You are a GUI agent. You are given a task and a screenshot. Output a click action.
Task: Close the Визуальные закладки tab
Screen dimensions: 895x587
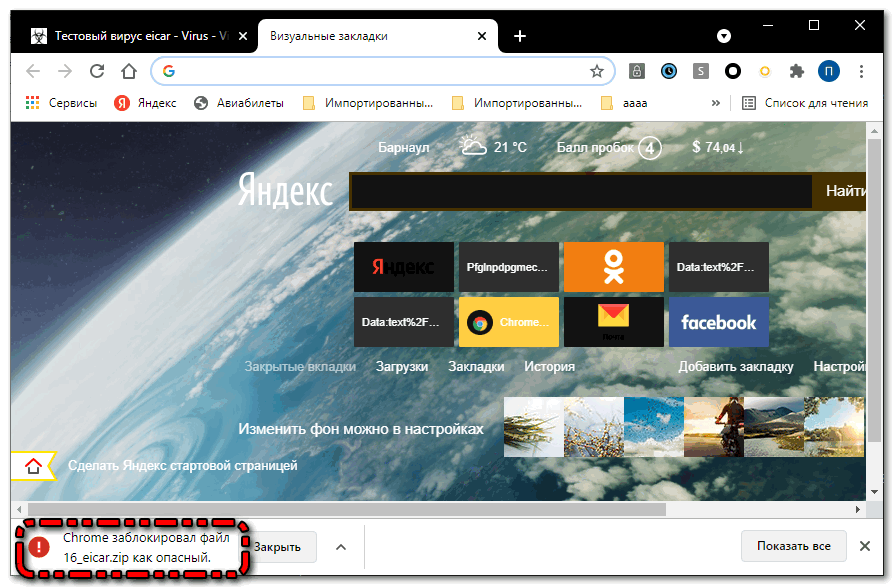(482, 36)
